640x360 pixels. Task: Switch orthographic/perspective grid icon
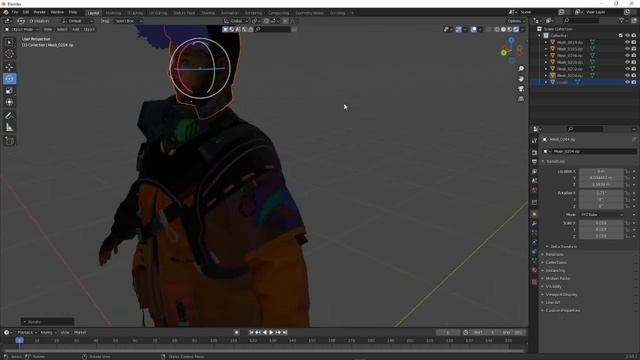point(521,99)
